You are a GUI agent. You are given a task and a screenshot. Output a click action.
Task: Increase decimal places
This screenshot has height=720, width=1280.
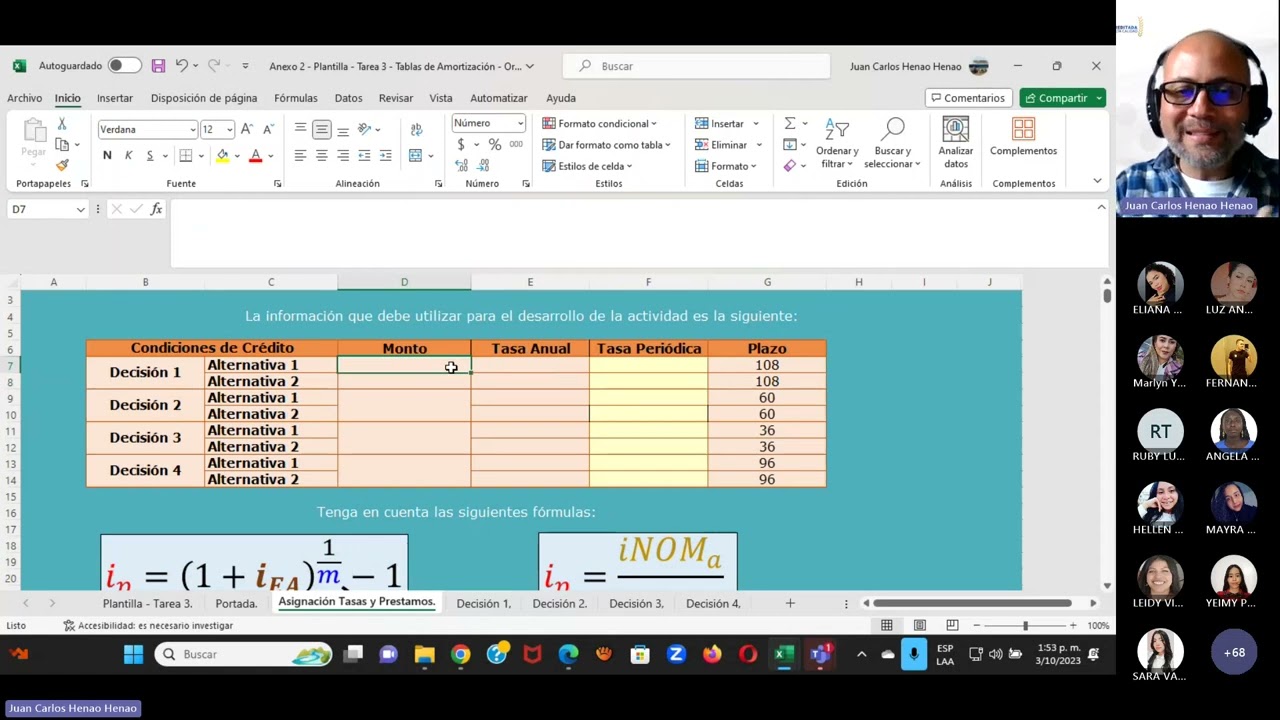click(461, 166)
